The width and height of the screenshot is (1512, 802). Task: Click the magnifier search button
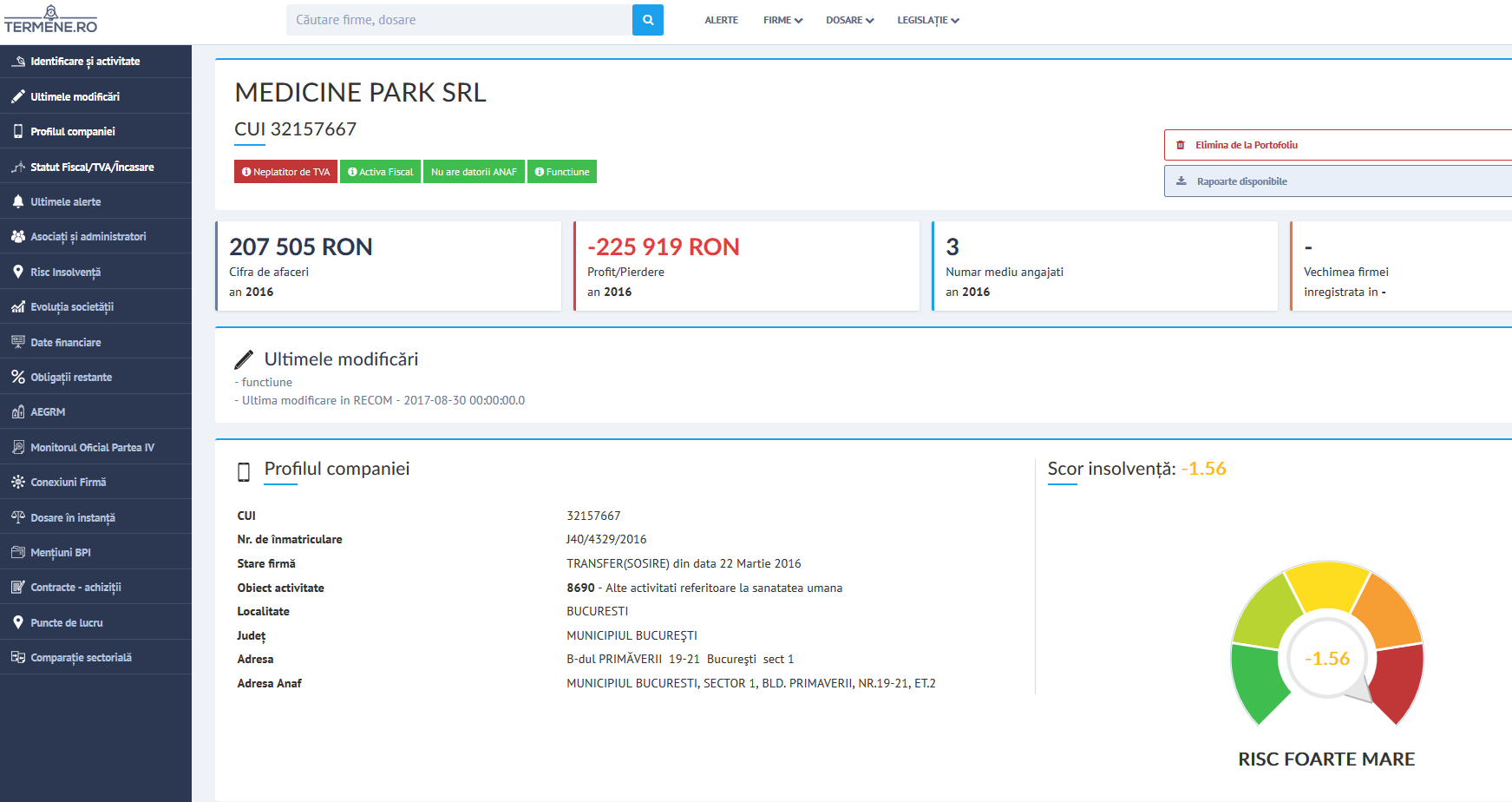[x=647, y=20]
